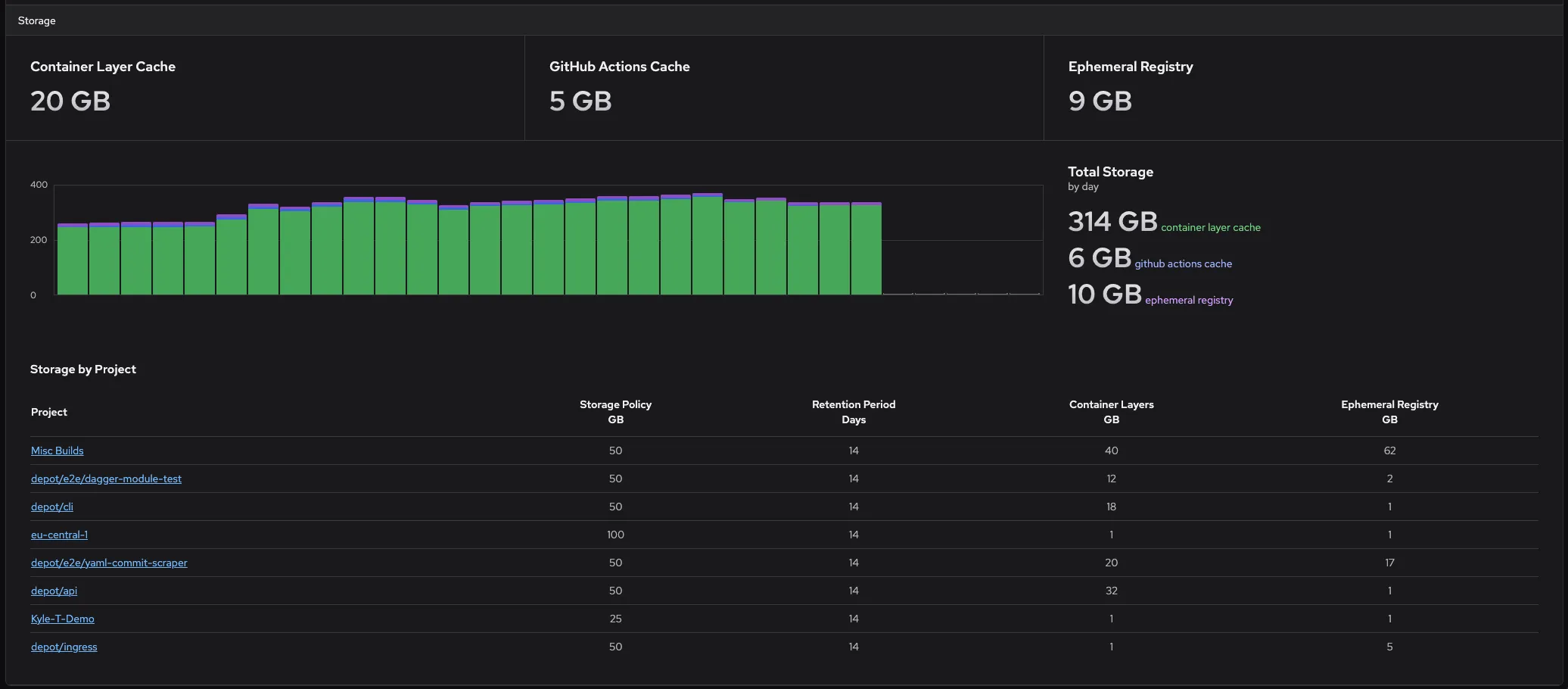Open the depot/cli project page

click(x=51, y=507)
